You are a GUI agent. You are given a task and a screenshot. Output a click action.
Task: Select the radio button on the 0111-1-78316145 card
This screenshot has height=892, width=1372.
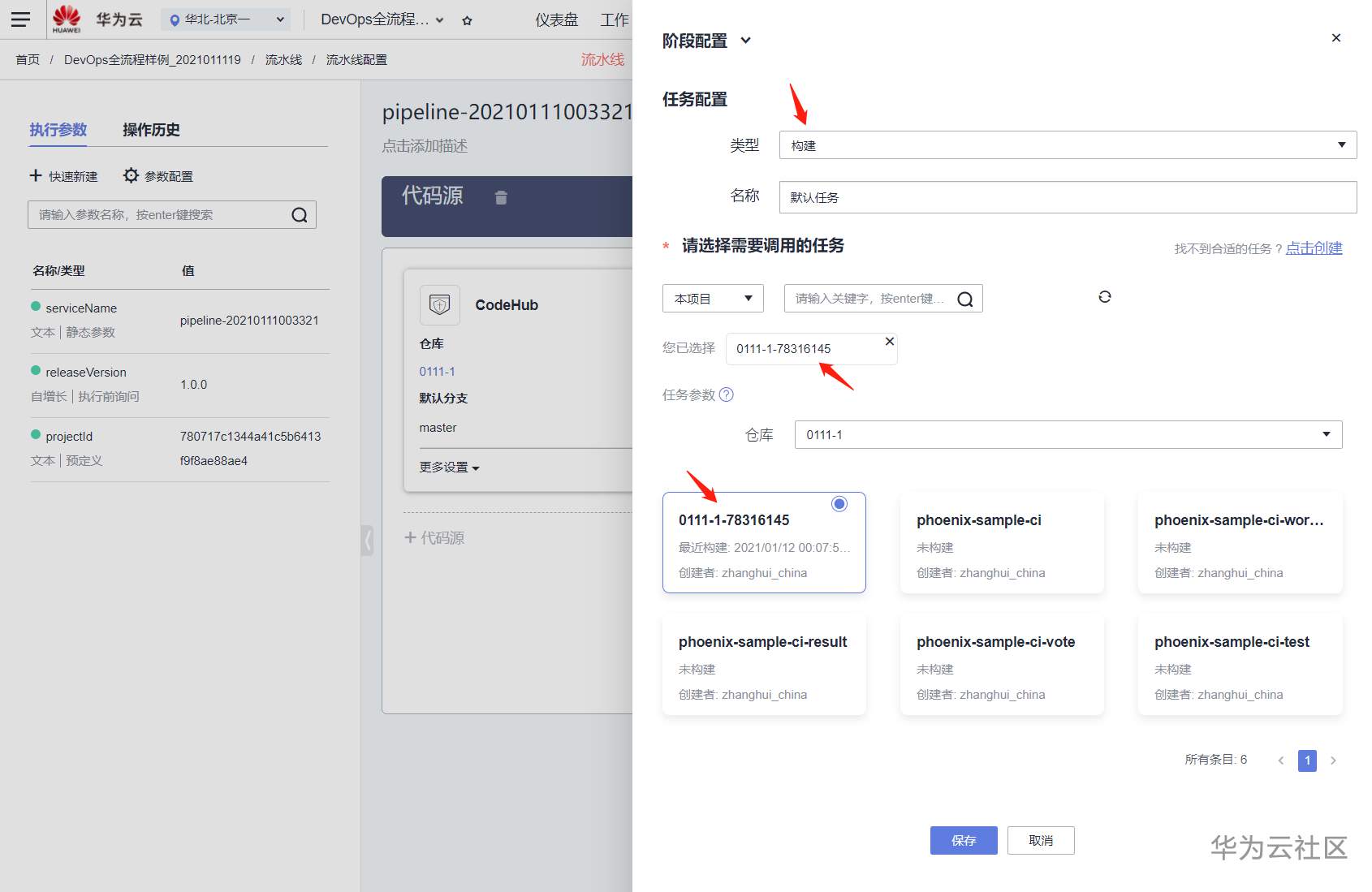point(839,504)
